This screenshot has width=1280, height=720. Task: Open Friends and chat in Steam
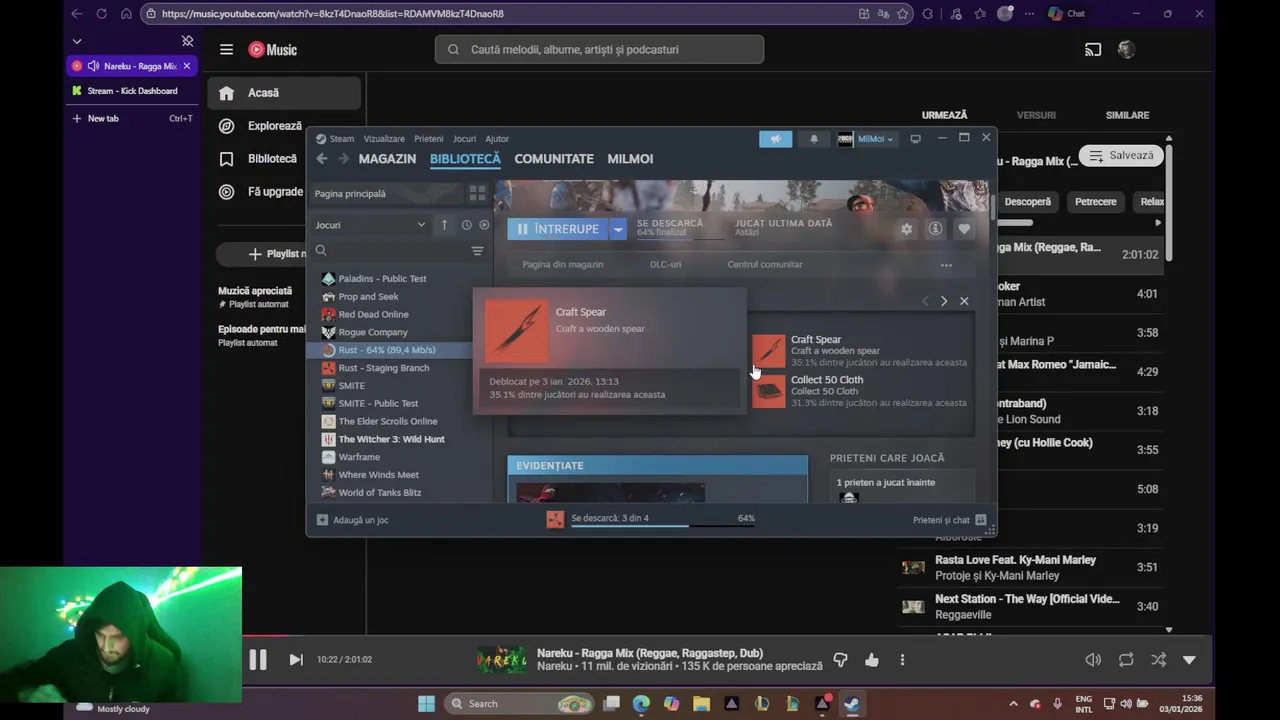[949, 520]
